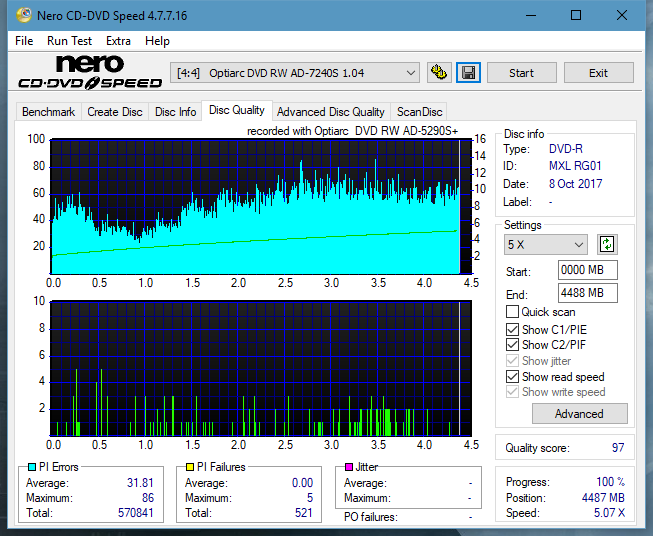
Task: Switch to the Disc Info tab
Action: tap(175, 112)
